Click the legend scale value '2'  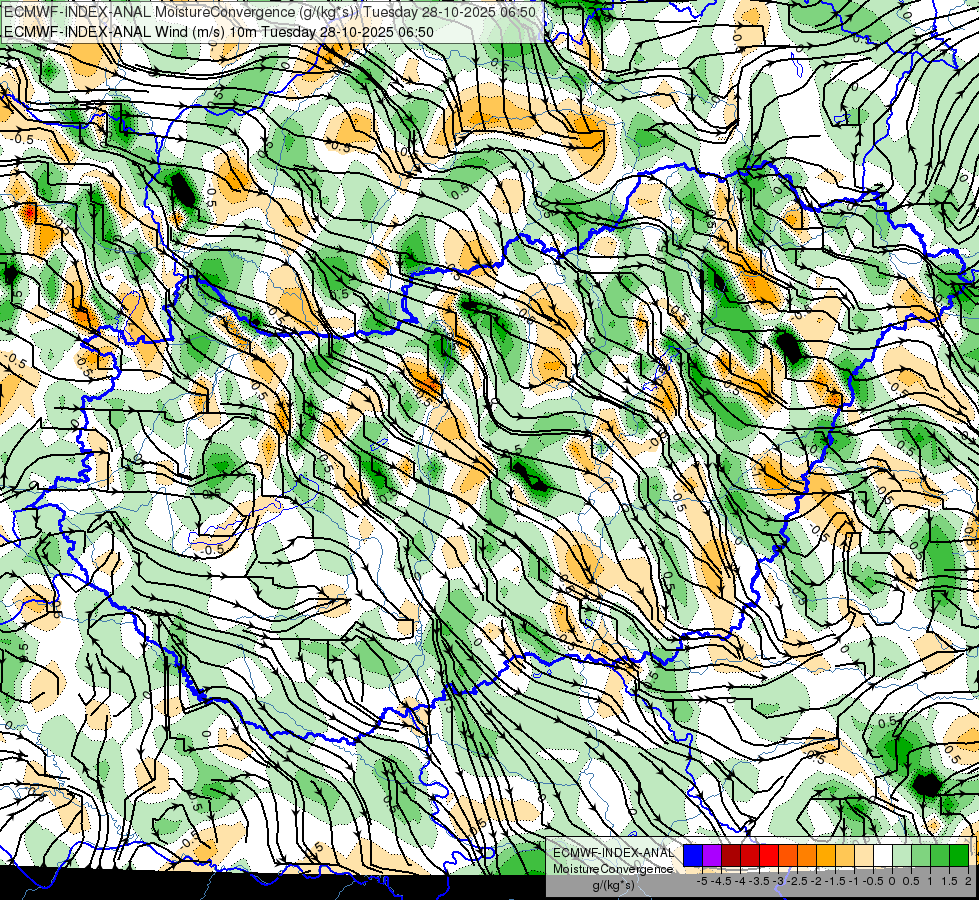pos(968,881)
